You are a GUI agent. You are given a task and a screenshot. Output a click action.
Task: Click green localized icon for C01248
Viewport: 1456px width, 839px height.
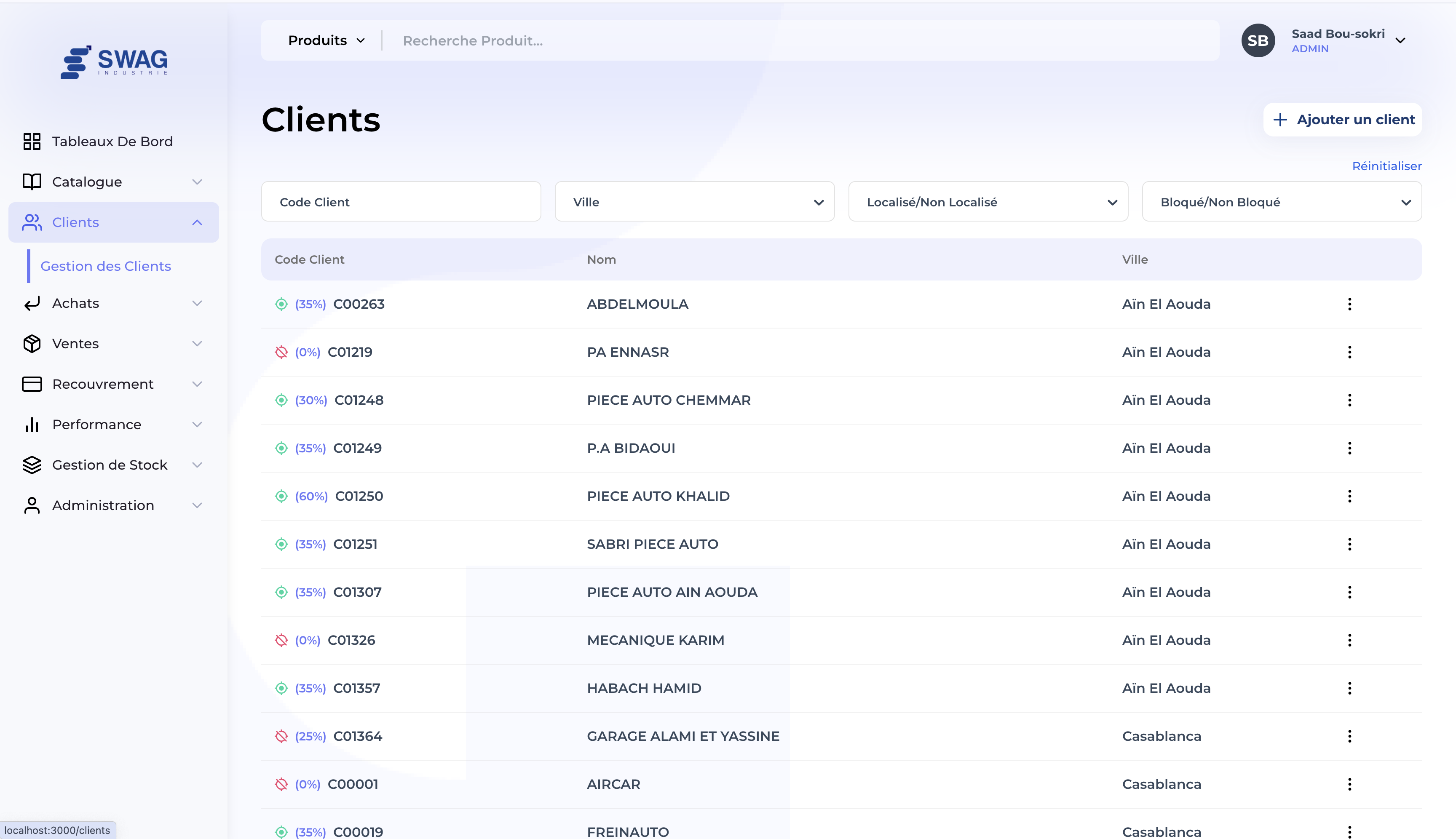[281, 401]
